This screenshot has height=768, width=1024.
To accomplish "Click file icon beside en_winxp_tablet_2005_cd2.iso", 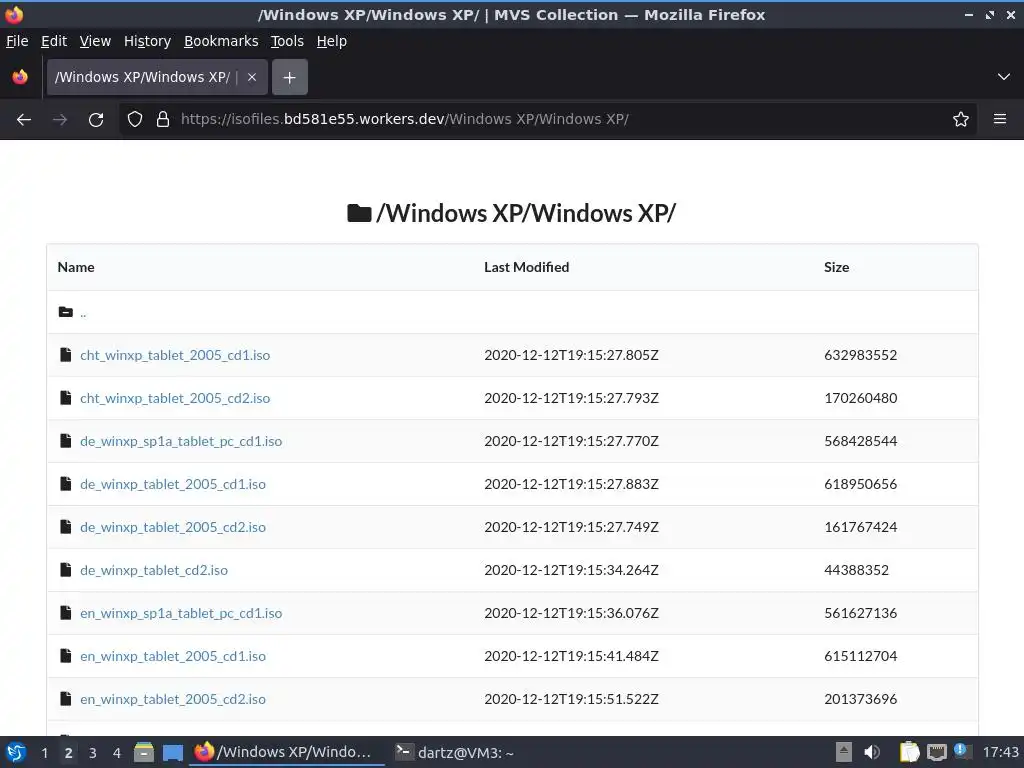I will tap(65, 699).
